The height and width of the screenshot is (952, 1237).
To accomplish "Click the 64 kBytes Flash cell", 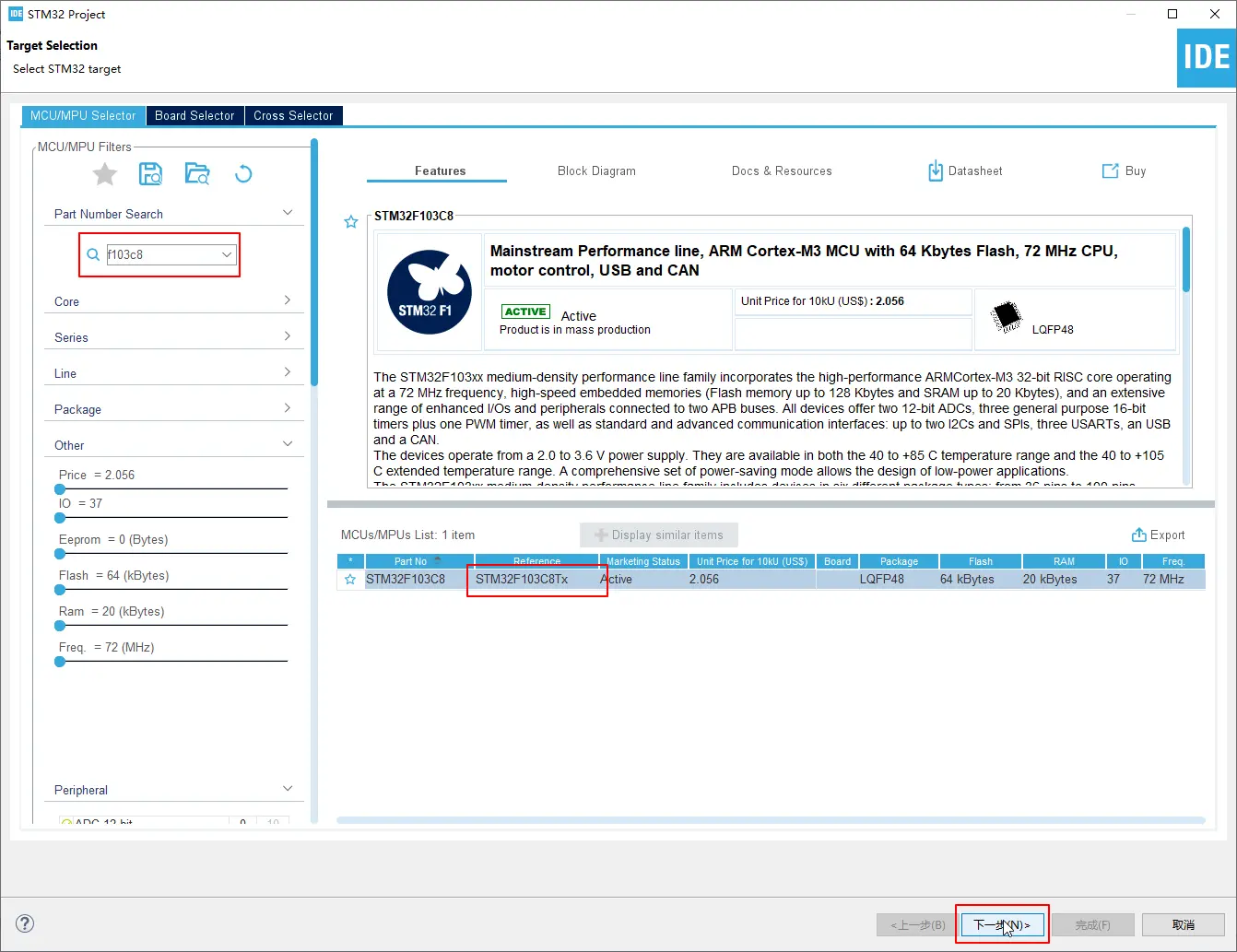I will 981,580.
